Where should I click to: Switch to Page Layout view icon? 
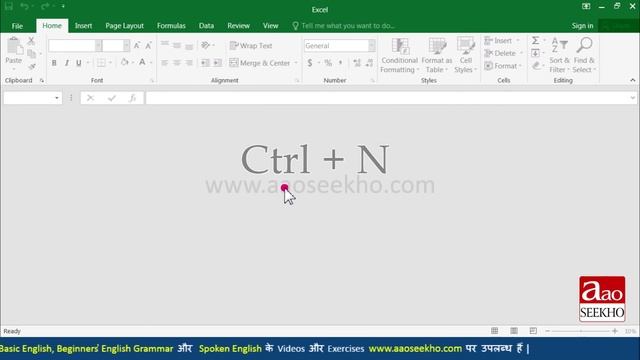pos(514,331)
